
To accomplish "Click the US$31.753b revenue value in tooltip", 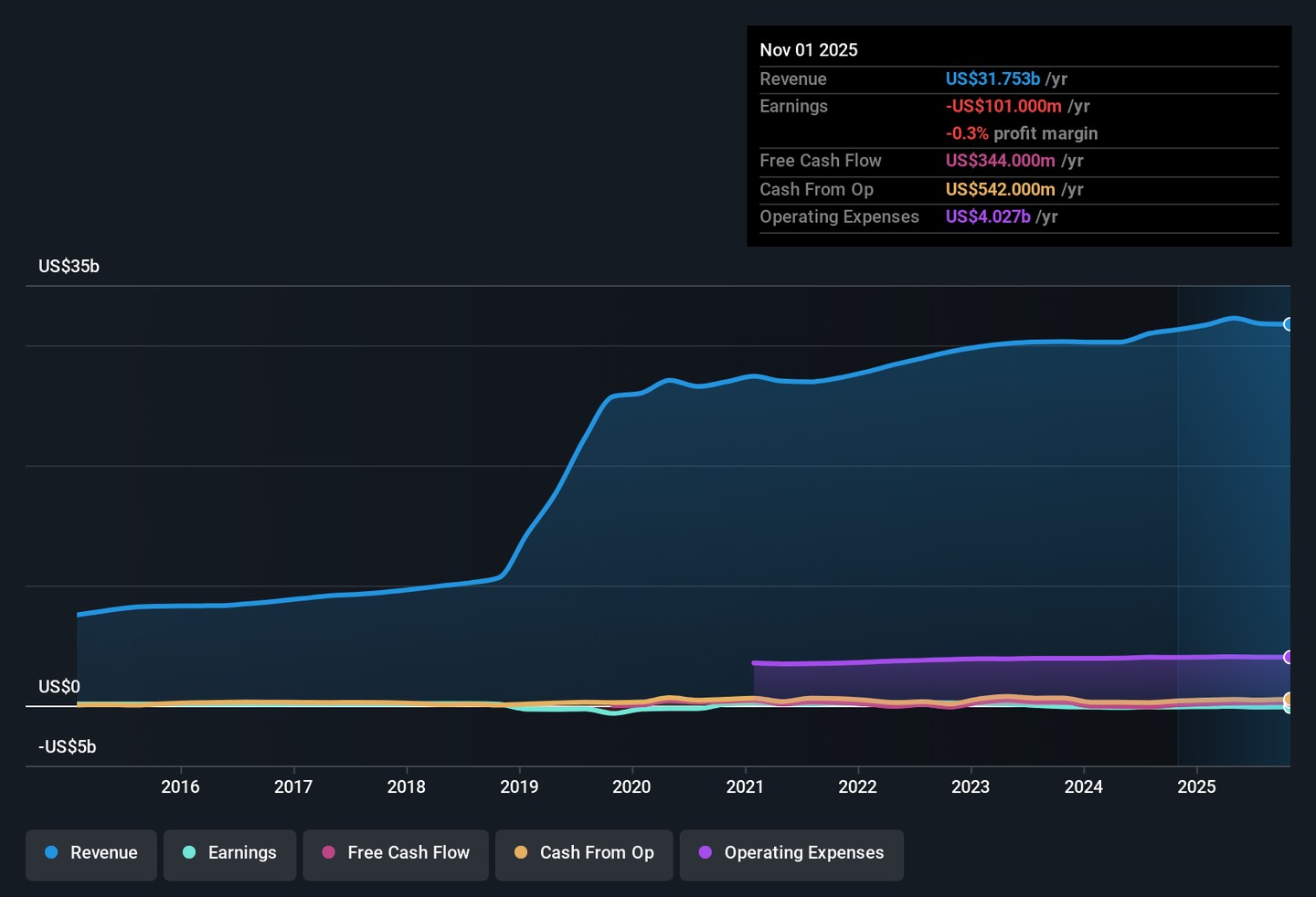I will coord(992,79).
